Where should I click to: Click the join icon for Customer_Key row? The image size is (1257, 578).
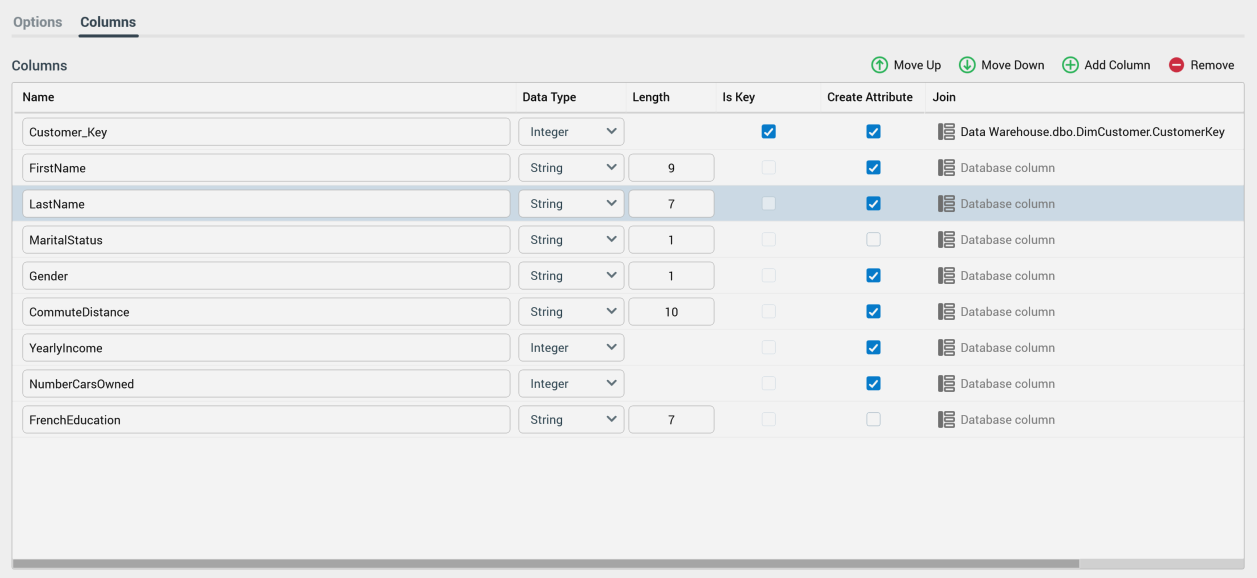click(x=946, y=132)
